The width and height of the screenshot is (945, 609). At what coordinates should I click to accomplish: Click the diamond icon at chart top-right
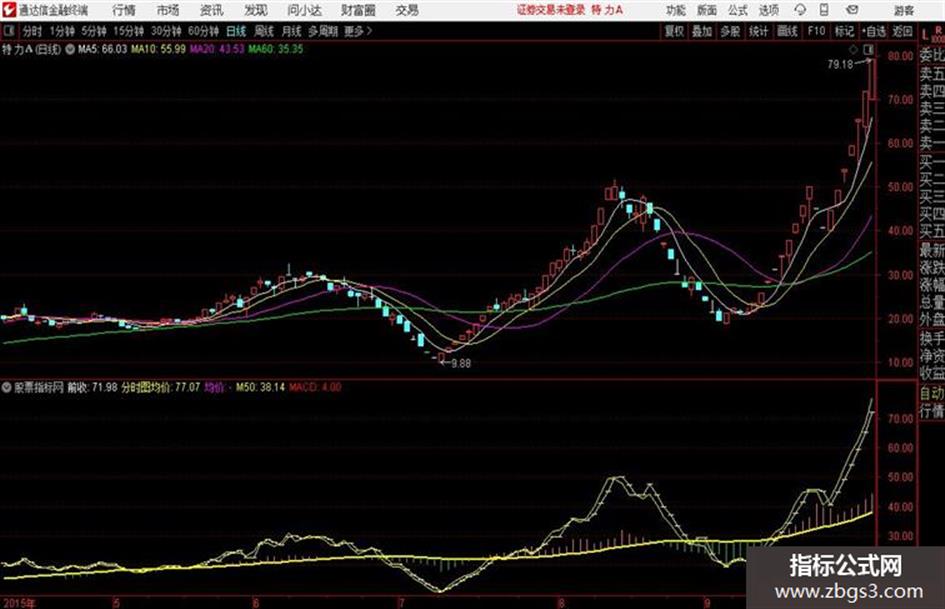pyautogui.click(x=853, y=49)
